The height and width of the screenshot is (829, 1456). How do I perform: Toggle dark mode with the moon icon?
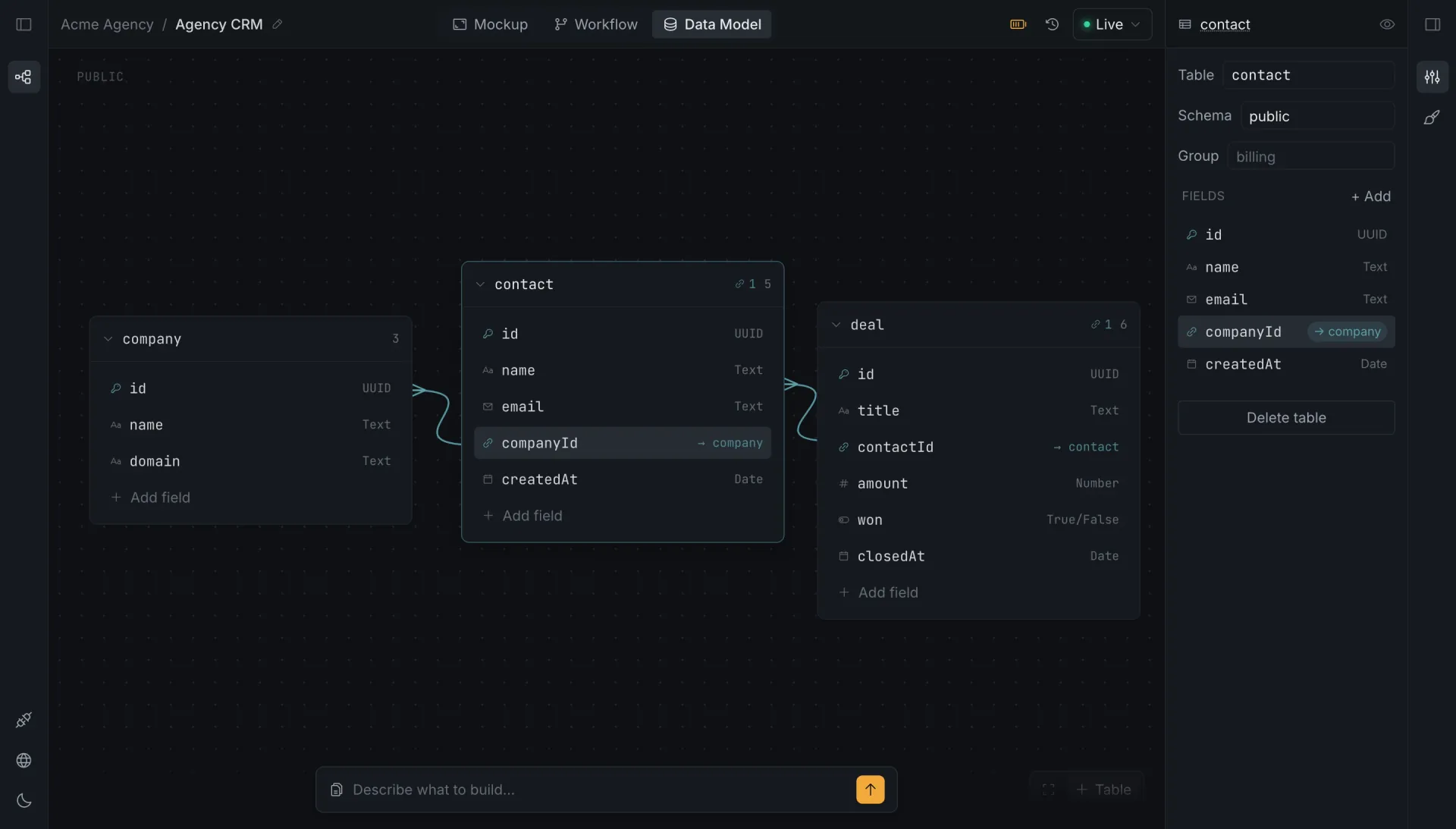pyautogui.click(x=24, y=800)
